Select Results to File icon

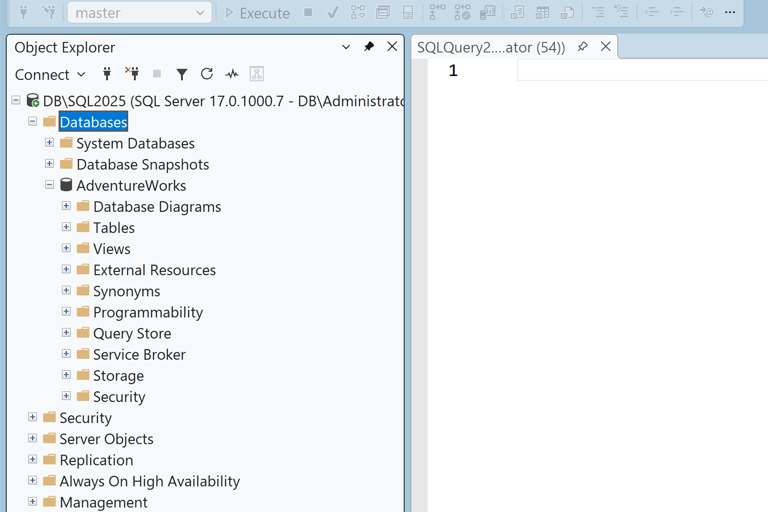click(x=567, y=12)
